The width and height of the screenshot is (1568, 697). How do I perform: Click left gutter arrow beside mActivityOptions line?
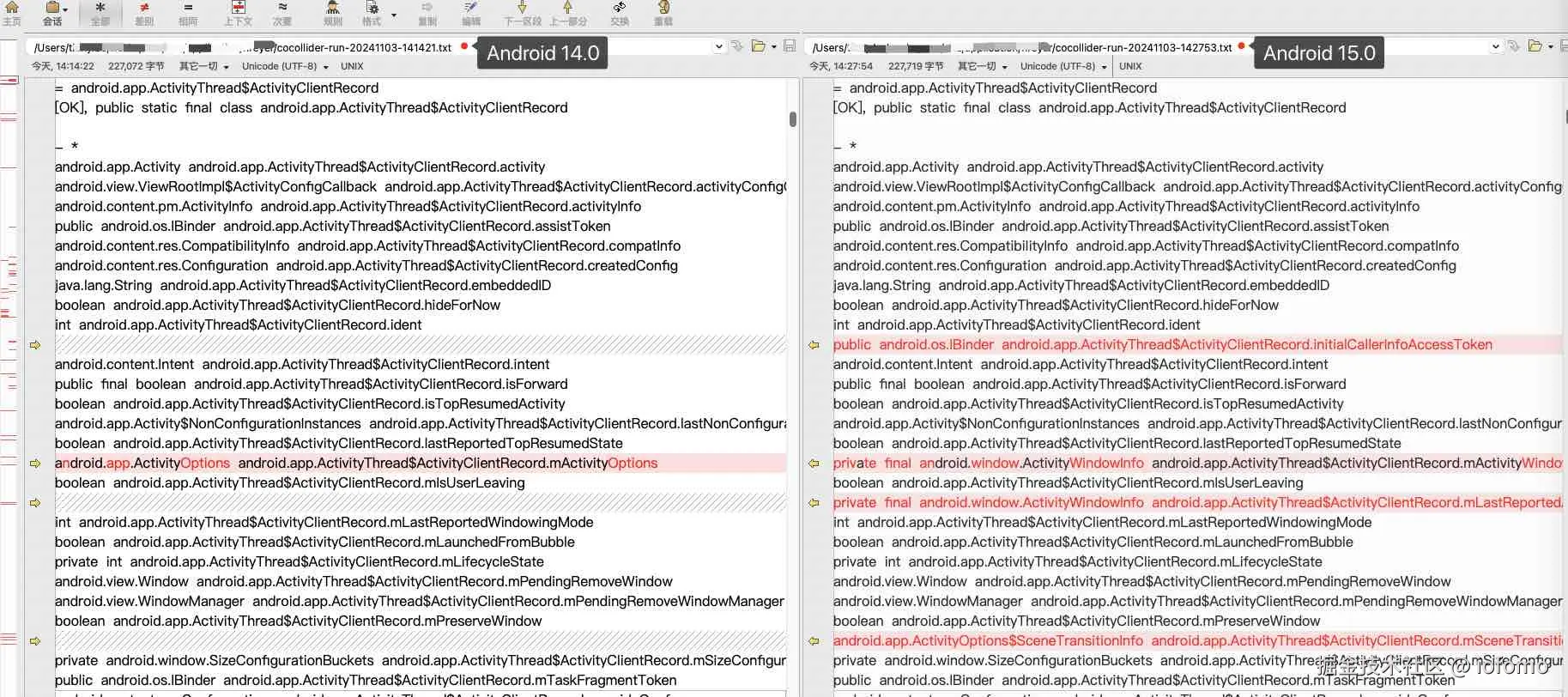point(35,464)
